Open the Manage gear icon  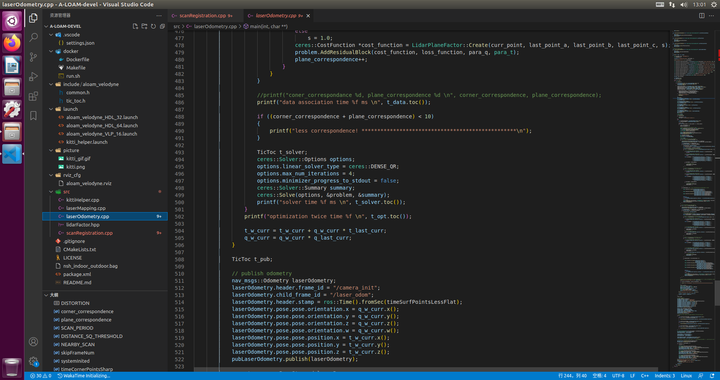(x=33, y=361)
